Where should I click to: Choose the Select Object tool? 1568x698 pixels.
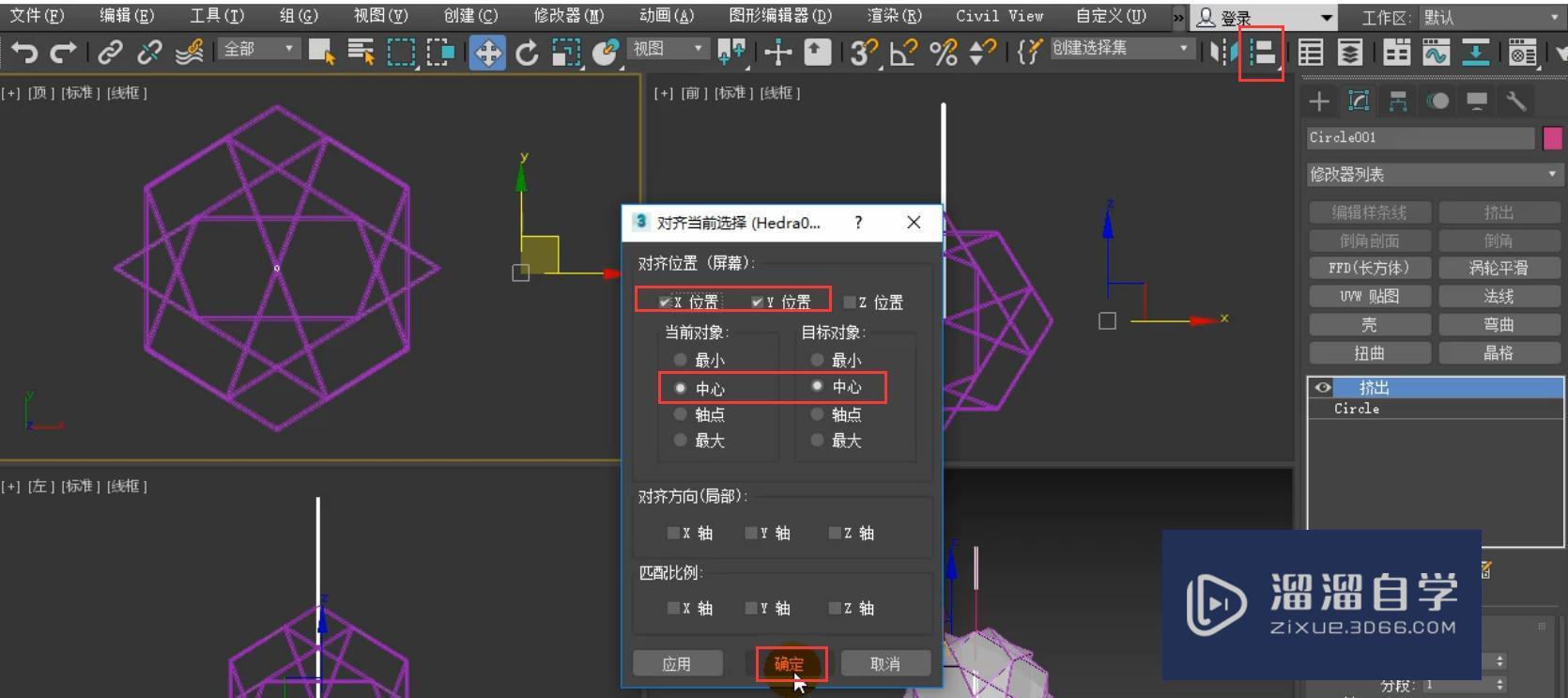pyautogui.click(x=322, y=52)
